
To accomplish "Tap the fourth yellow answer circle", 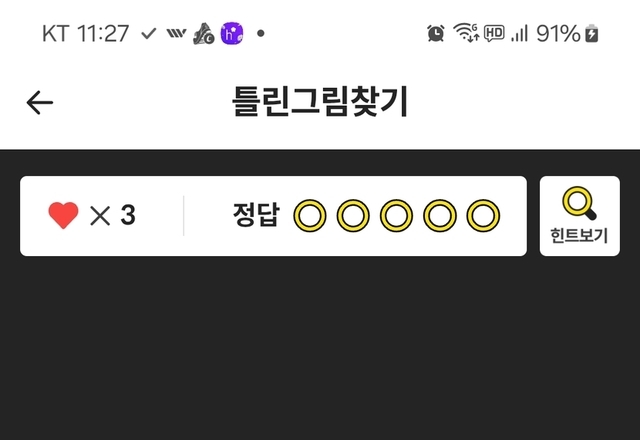I will (x=440, y=216).
